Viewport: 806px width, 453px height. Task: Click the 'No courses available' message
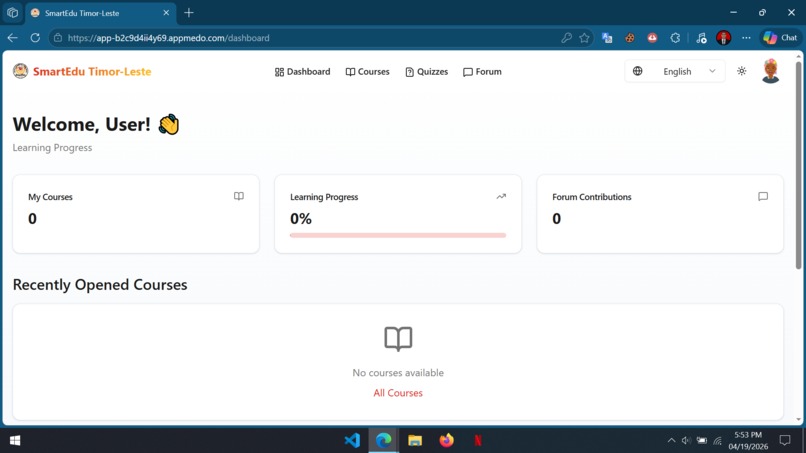click(398, 373)
